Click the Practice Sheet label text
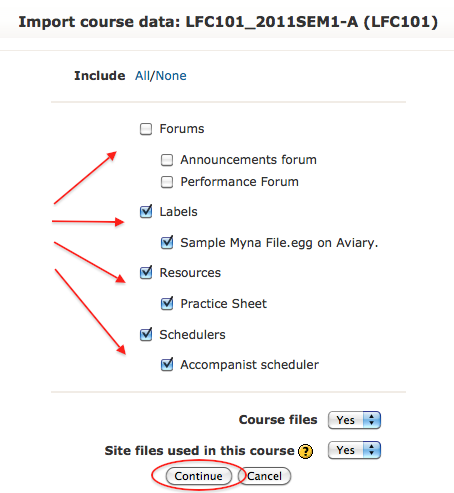This screenshot has height=493, width=454. point(223,304)
